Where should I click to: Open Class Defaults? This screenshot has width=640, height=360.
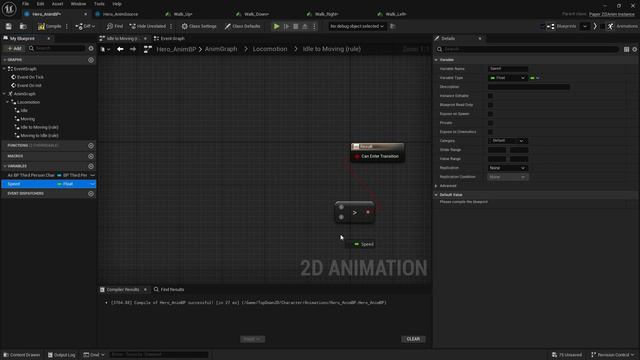242,26
